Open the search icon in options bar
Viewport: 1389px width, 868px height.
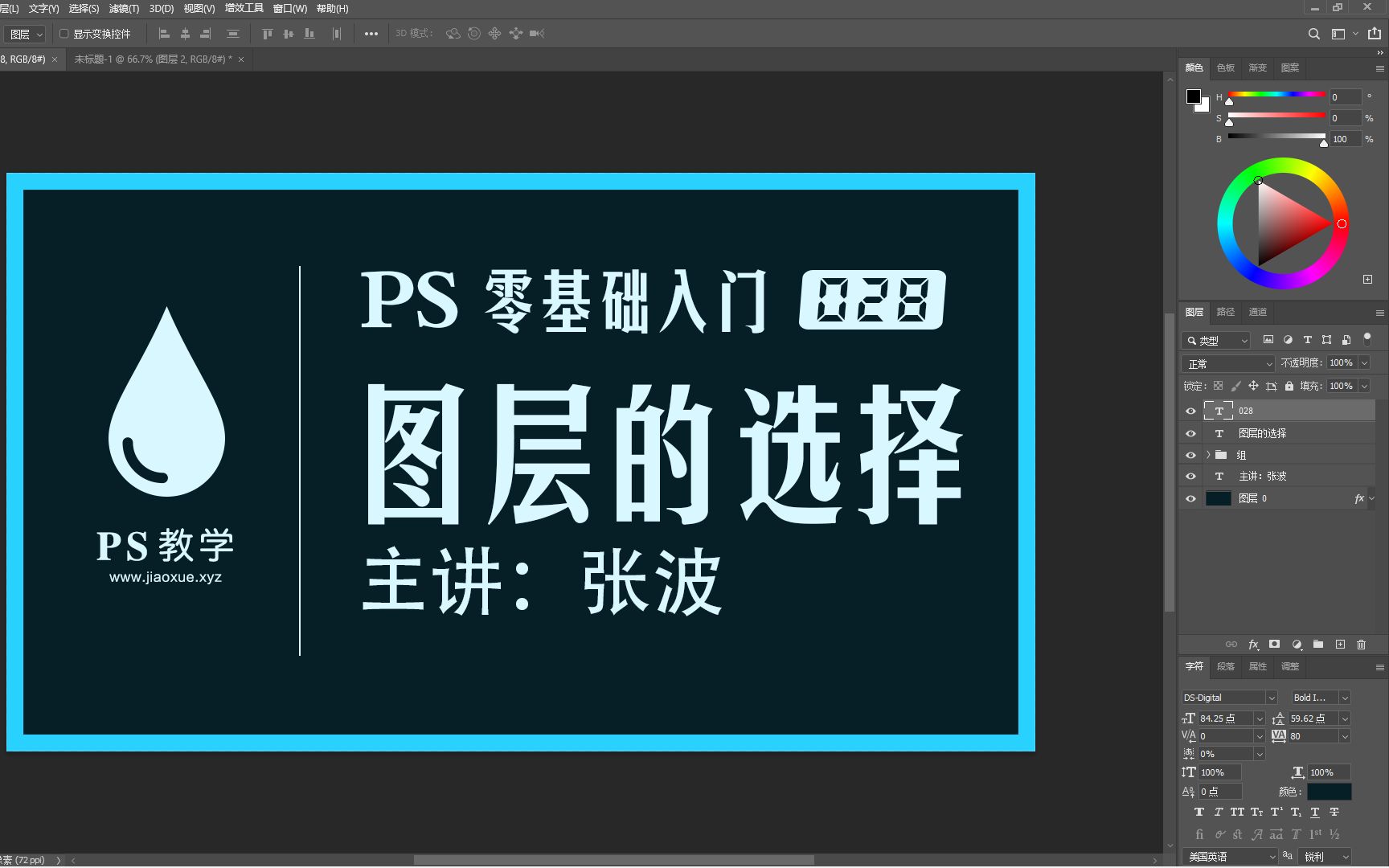pyautogui.click(x=1313, y=34)
